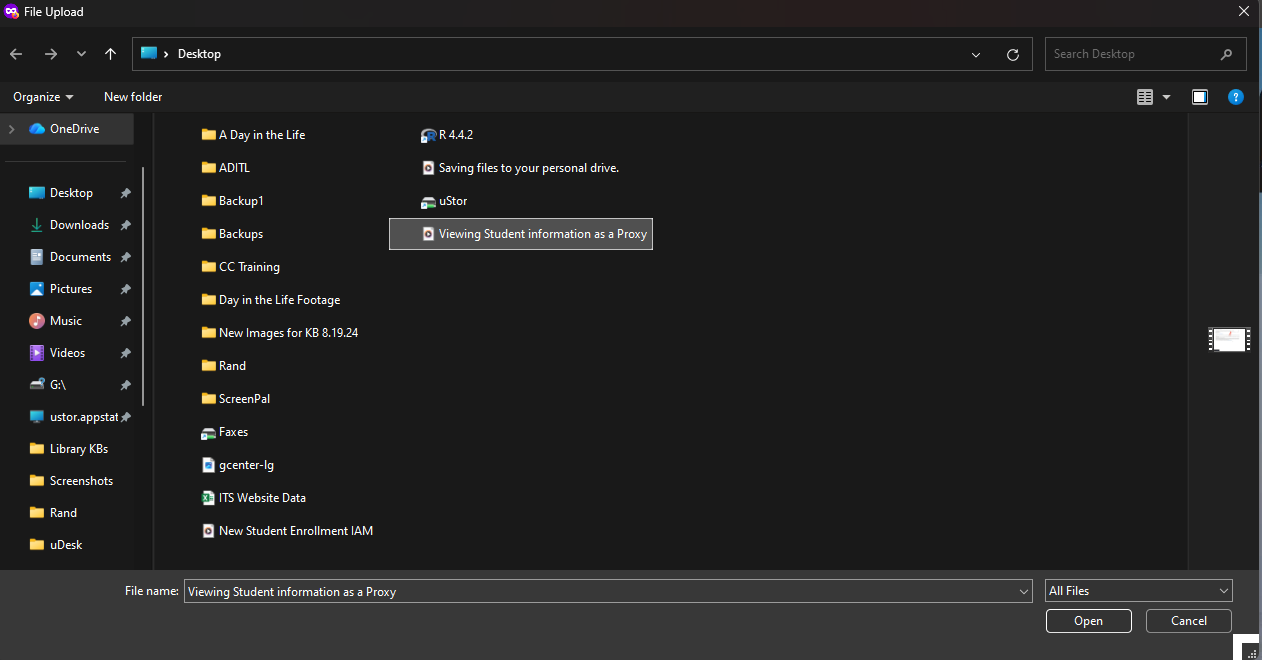Go up one folder level
This screenshot has height=660, width=1262.
point(110,54)
